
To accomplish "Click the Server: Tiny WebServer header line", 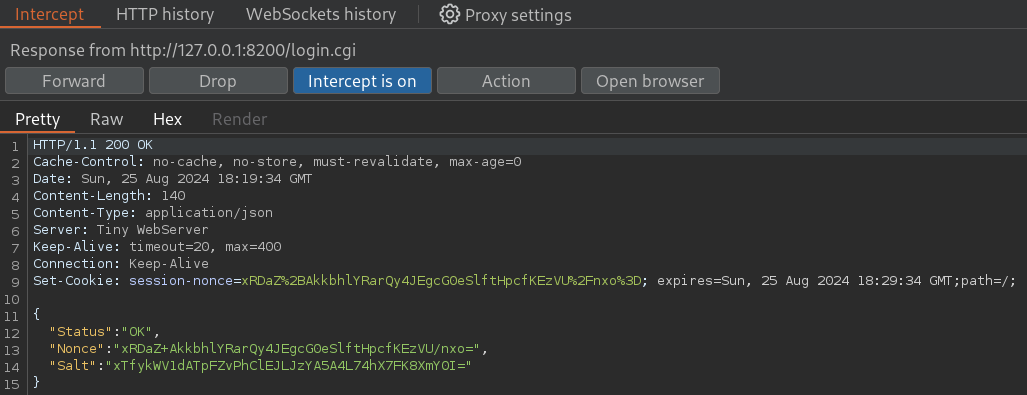I will tap(121, 230).
